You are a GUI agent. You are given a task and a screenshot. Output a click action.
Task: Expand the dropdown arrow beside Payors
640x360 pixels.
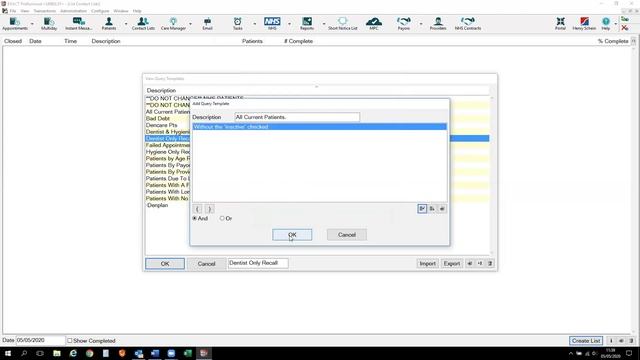click(x=421, y=24)
